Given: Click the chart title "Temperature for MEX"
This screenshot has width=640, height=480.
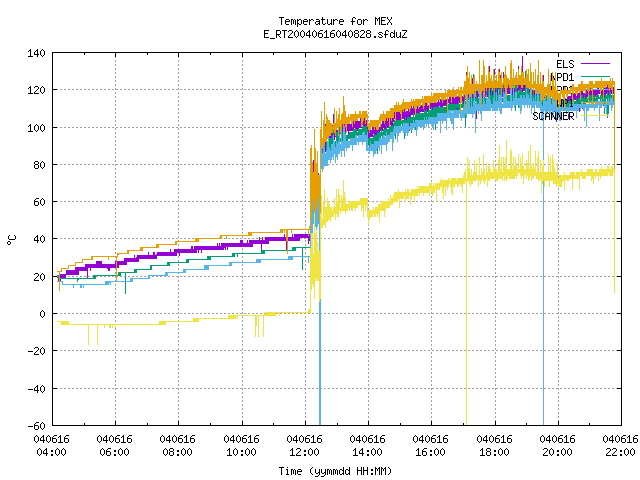Looking at the screenshot, I should [335, 21].
